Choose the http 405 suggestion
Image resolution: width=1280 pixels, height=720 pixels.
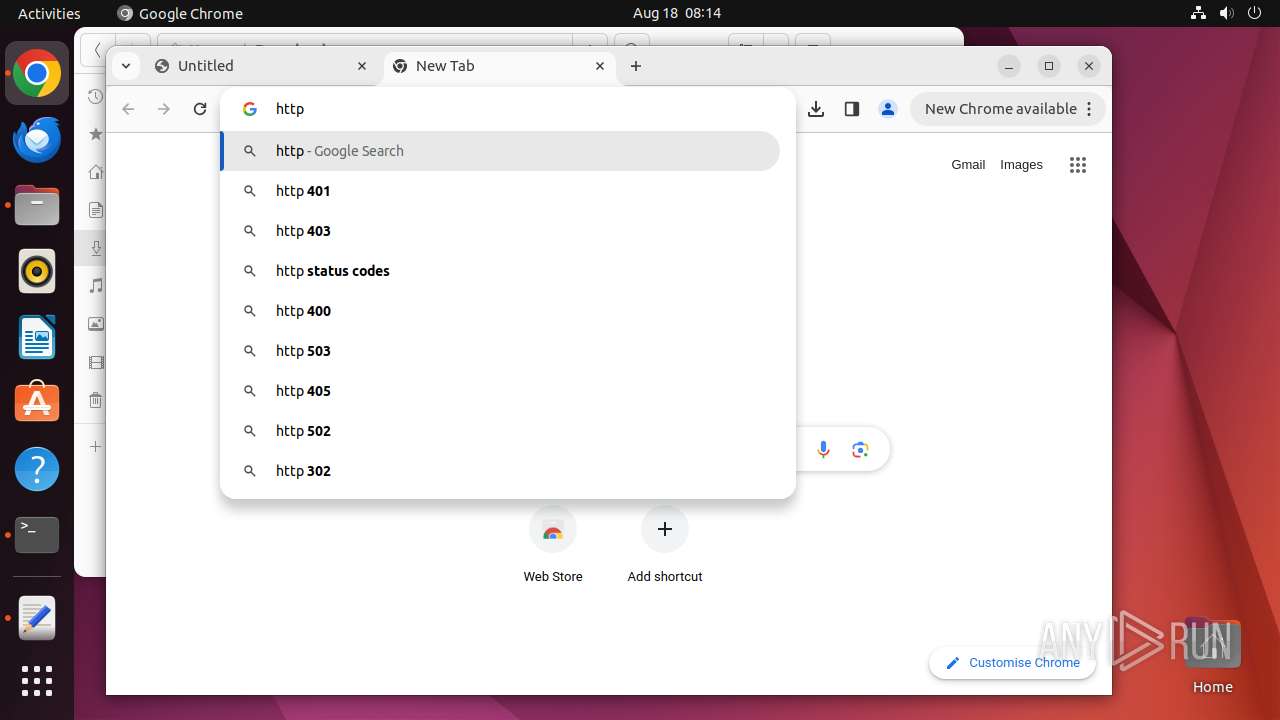pyautogui.click(x=500, y=391)
